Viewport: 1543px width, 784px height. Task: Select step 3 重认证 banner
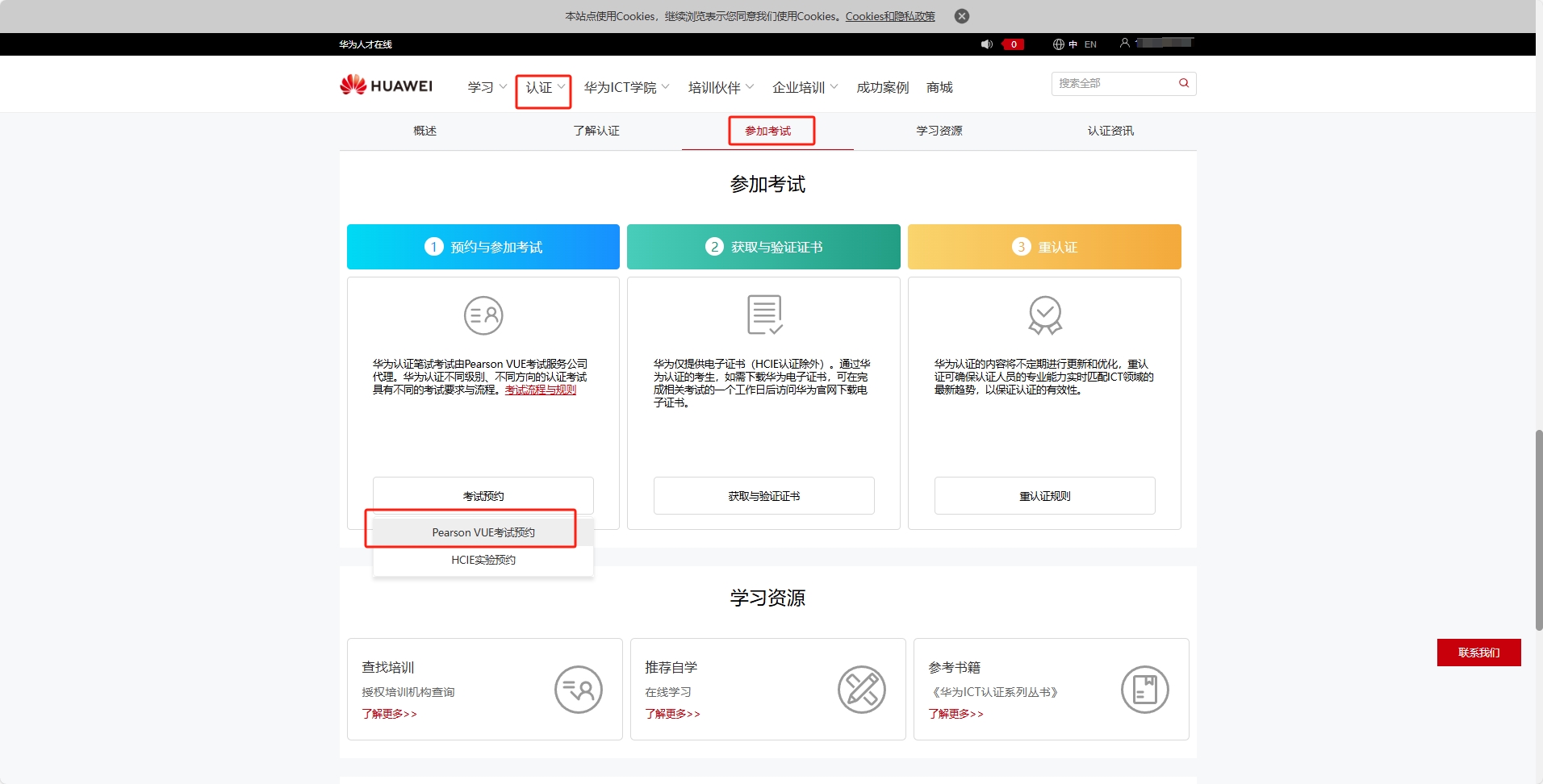coord(1044,247)
